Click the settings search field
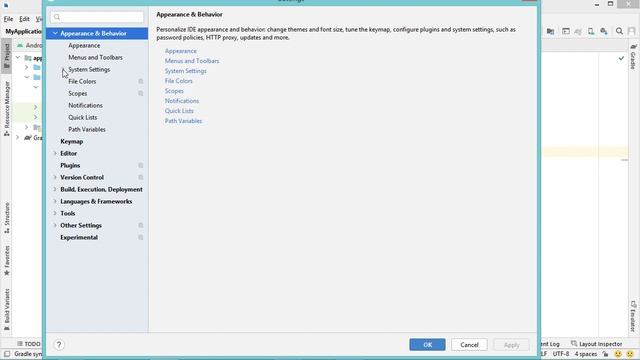This screenshot has width=640, height=360. pos(97,17)
